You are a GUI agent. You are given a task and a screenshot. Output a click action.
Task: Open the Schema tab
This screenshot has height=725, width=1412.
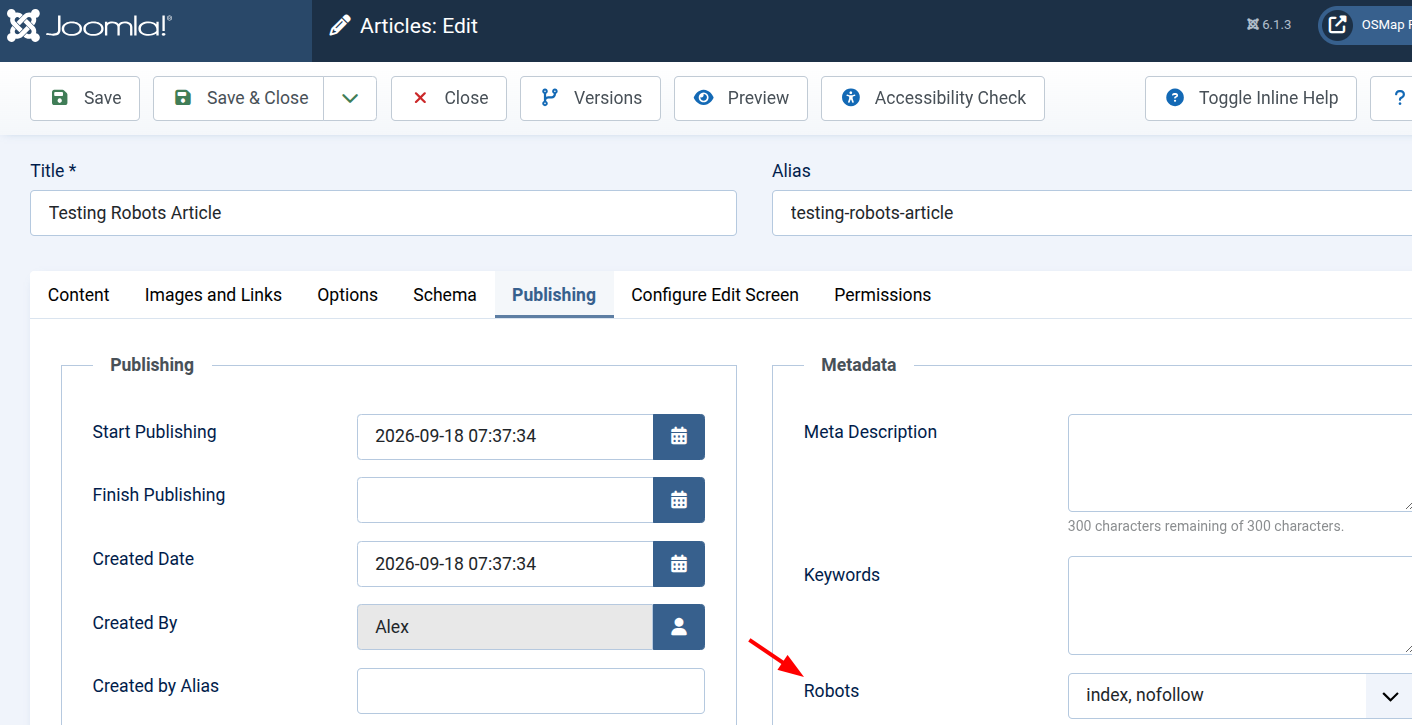pos(445,295)
